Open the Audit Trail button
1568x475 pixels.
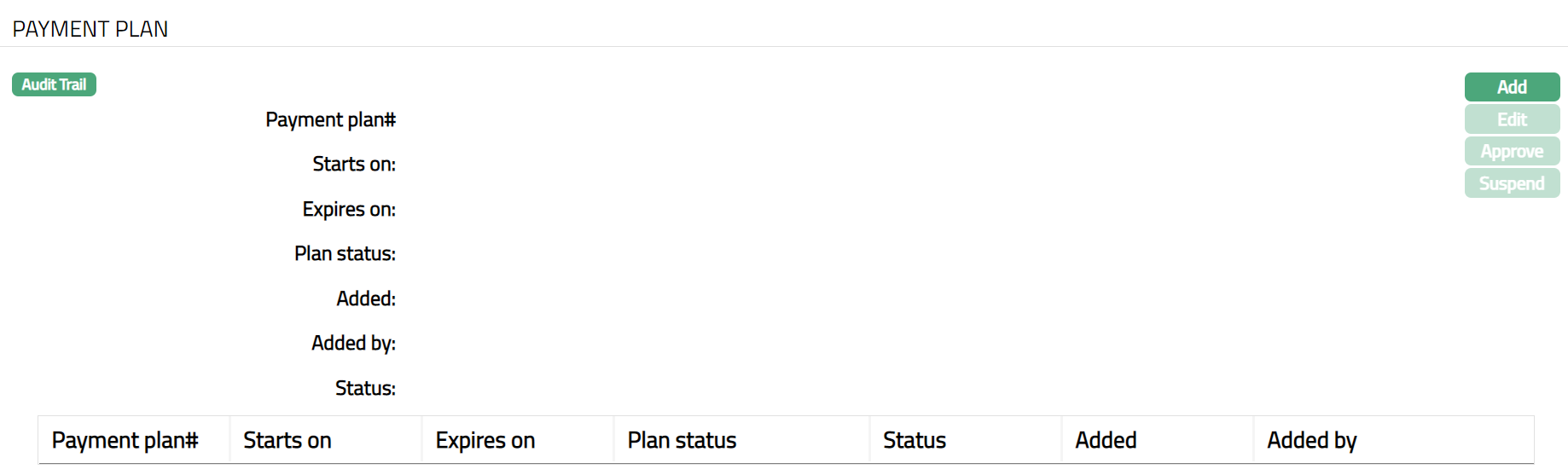click(x=54, y=84)
